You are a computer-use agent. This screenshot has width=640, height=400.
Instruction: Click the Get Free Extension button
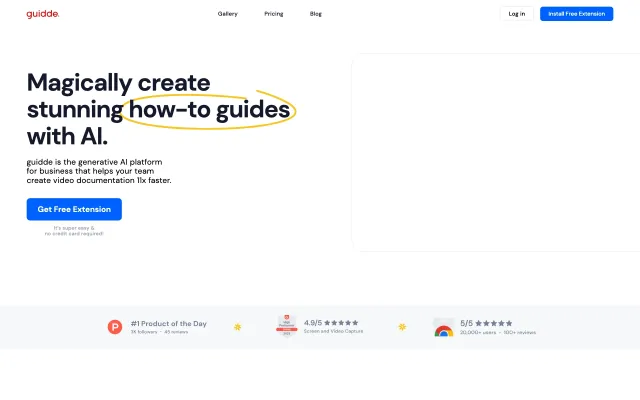74,209
